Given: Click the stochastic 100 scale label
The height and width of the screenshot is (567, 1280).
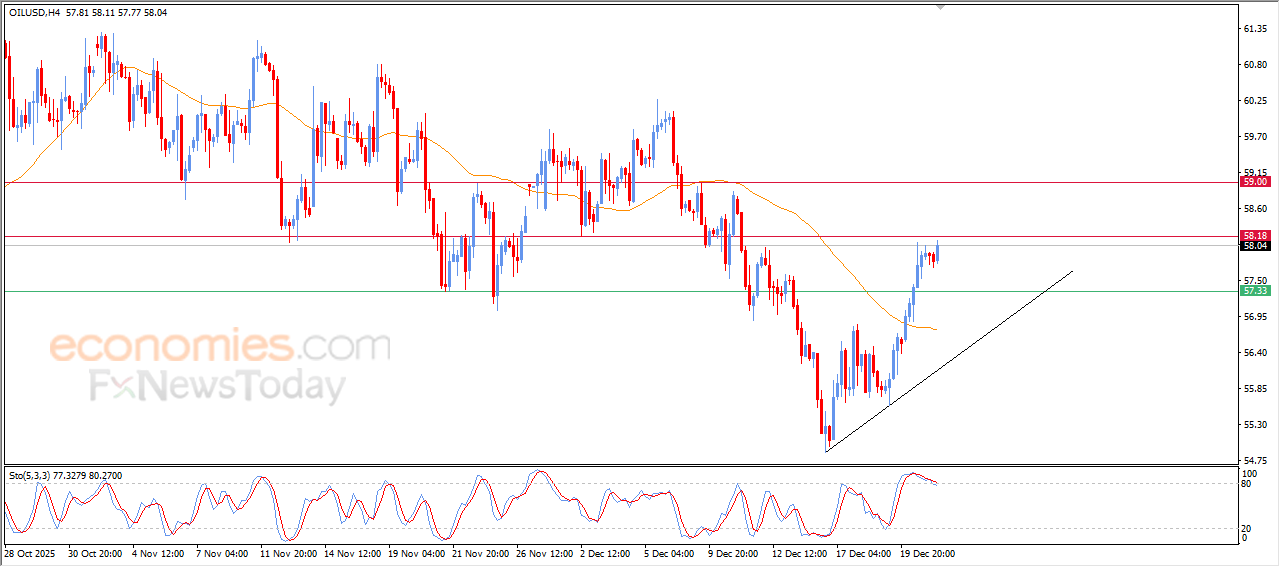Looking at the screenshot, I should [1249, 473].
